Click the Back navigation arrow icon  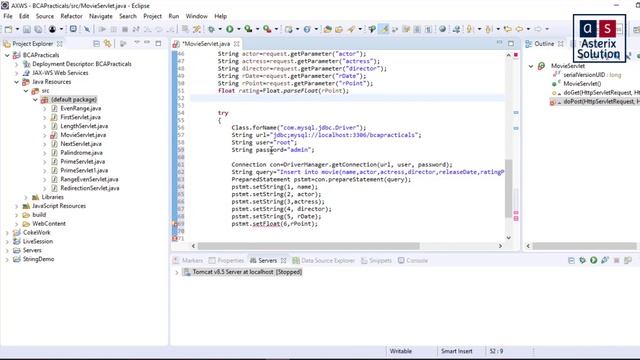(519, 29)
